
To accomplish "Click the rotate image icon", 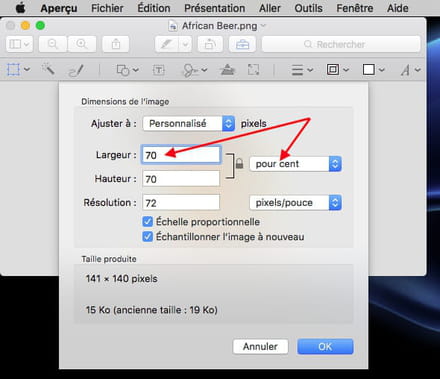I will click(210, 44).
